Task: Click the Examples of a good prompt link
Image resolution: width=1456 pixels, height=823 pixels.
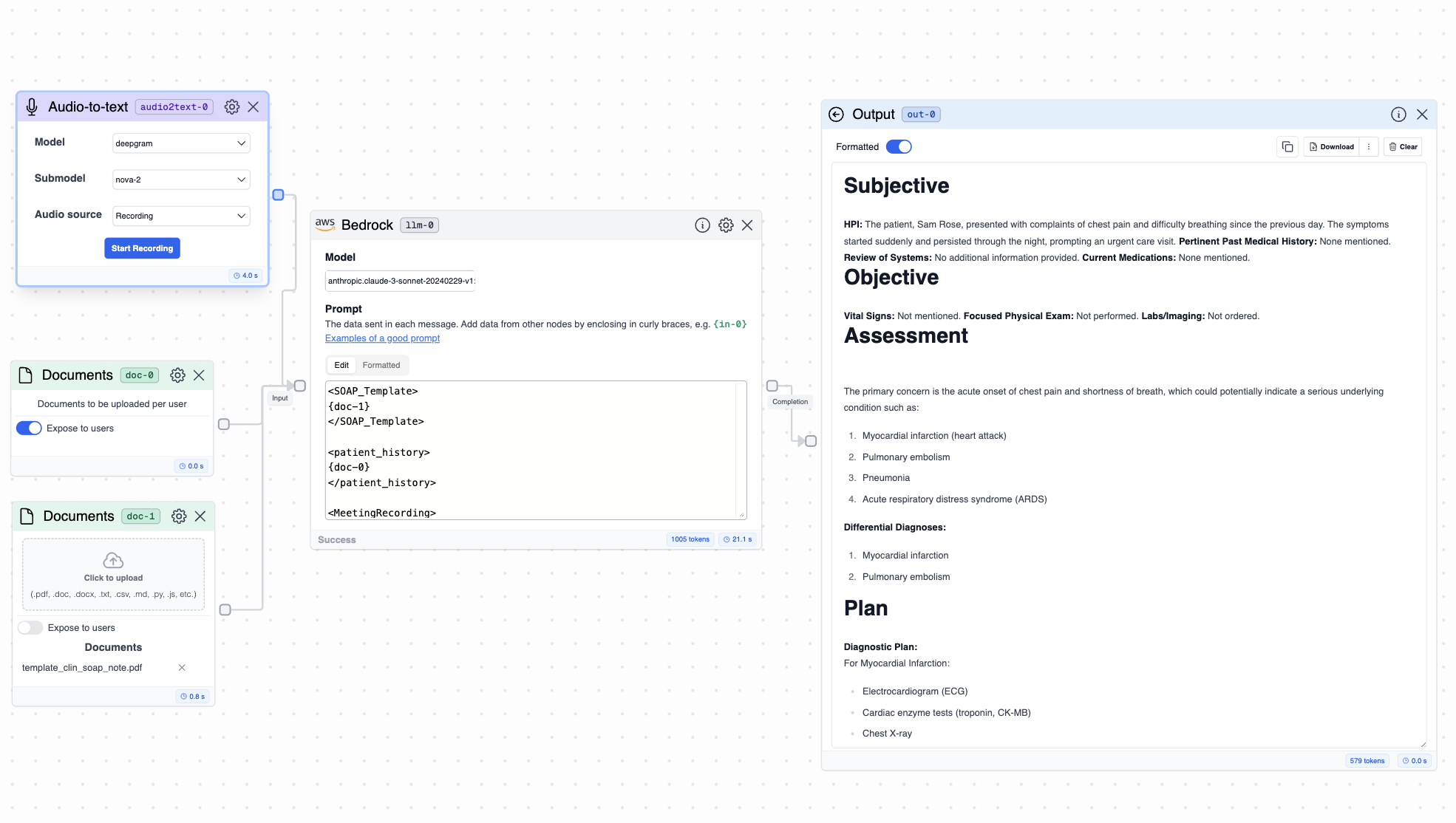Action: pyautogui.click(x=383, y=338)
